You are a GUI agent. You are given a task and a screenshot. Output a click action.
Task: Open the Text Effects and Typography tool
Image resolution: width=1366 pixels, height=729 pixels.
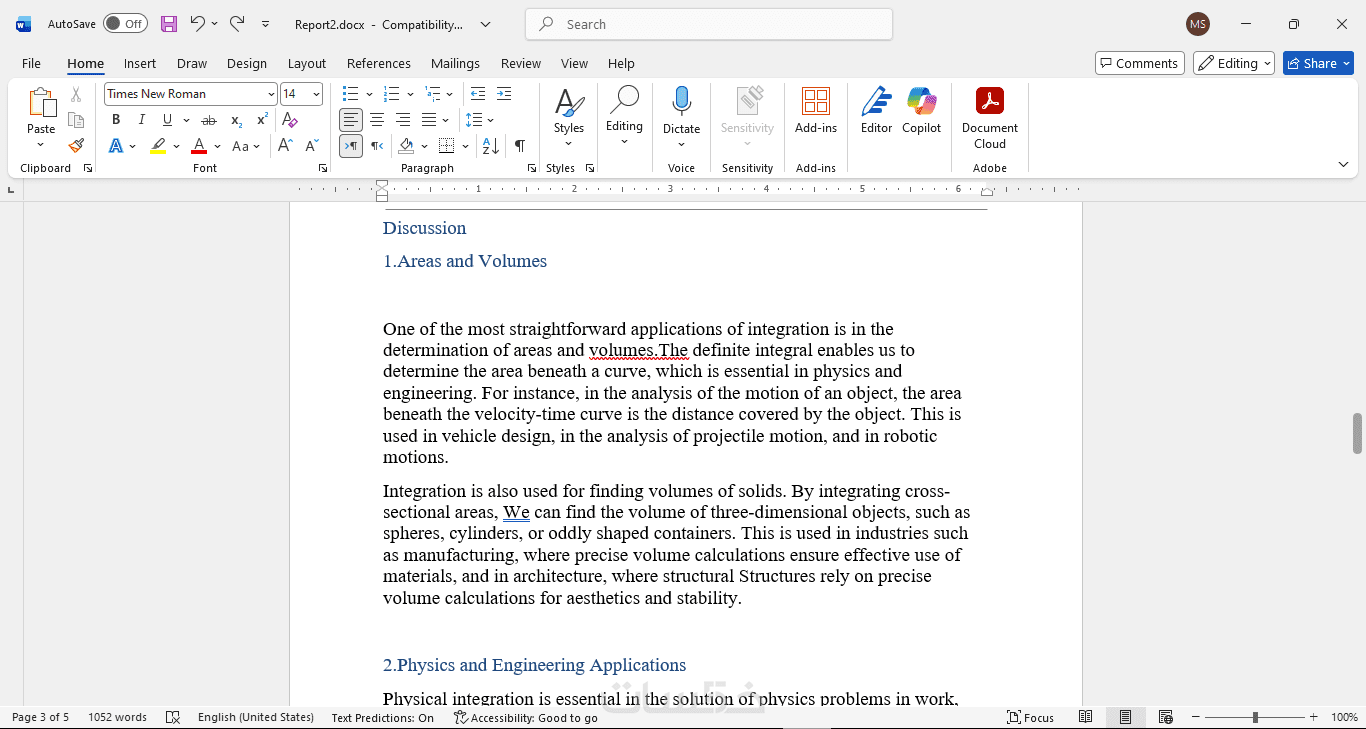(116, 146)
